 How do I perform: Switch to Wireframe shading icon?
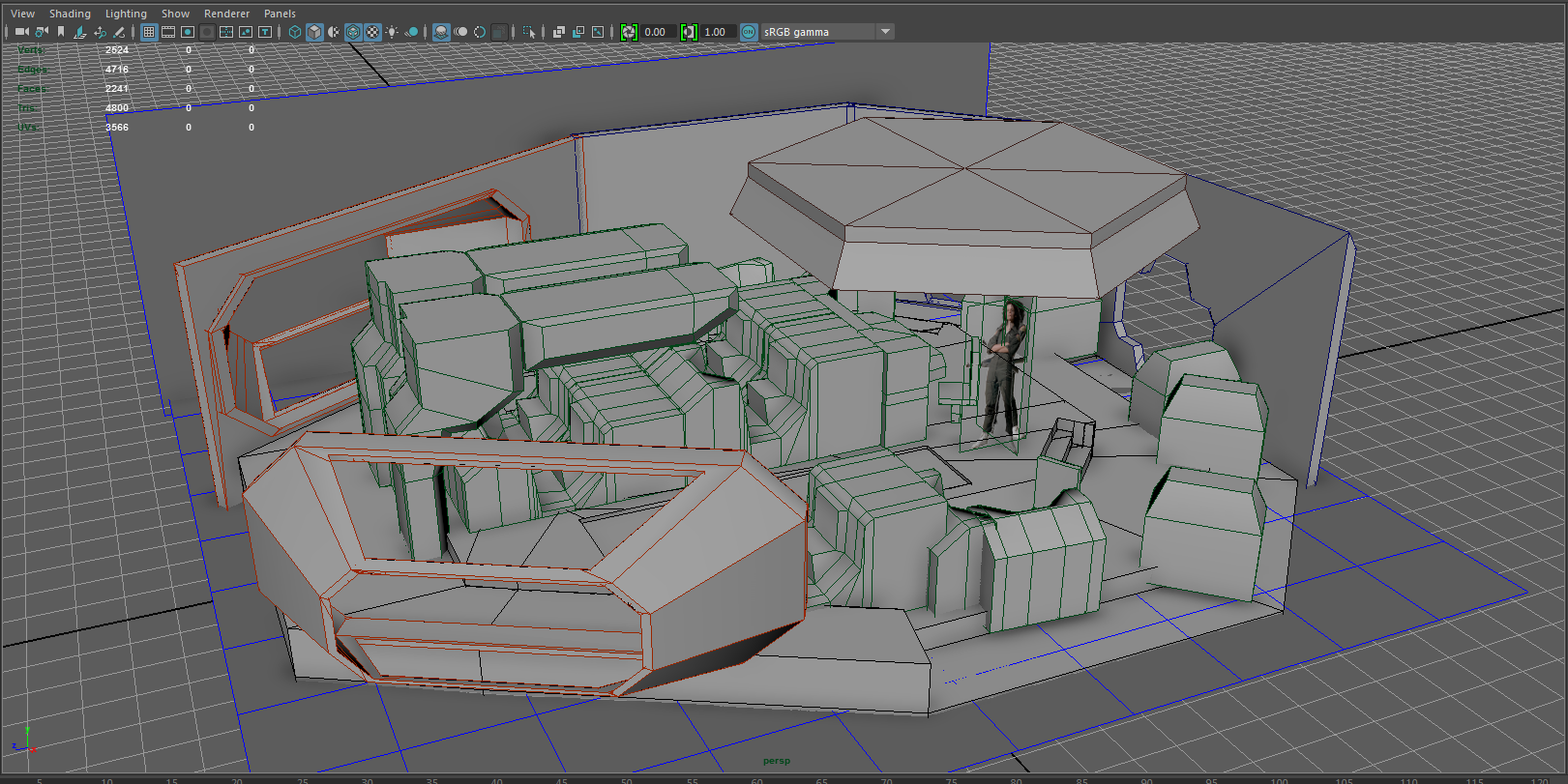pos(295,32)
